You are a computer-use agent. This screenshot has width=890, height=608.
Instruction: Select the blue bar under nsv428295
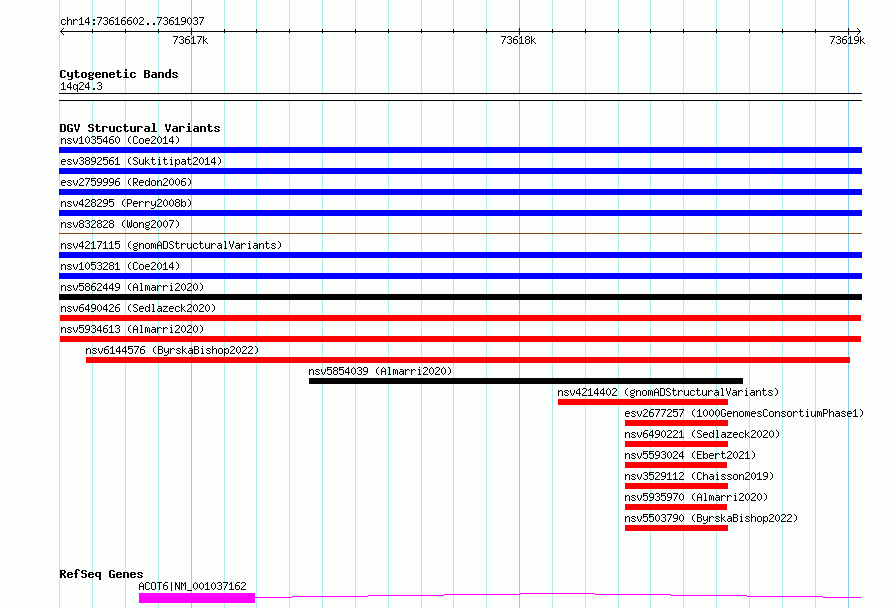(x=460, y=213)
